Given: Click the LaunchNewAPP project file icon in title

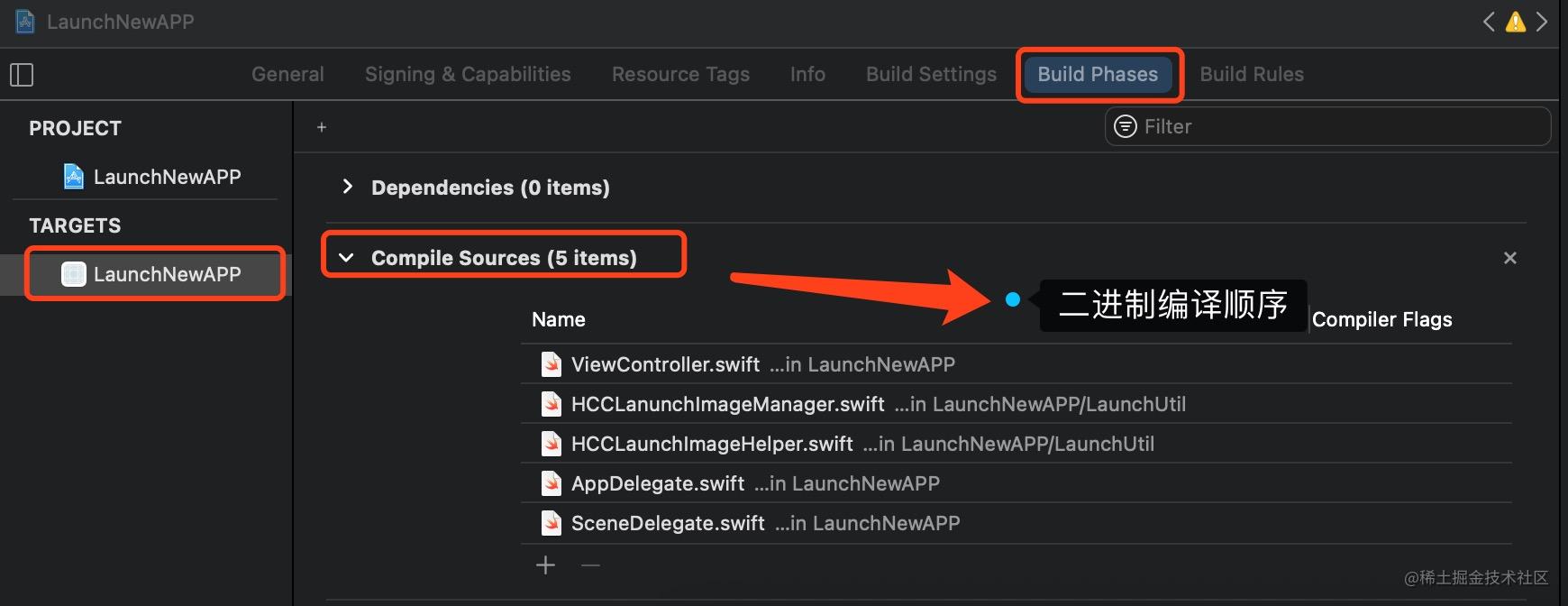Looking at the screenshot, I should 25,21.
